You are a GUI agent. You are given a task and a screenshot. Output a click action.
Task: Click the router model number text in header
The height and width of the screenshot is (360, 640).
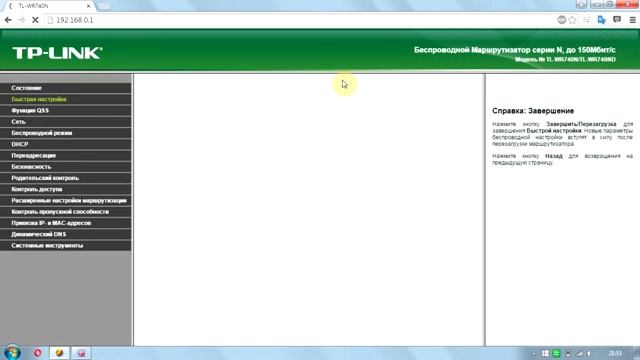pyautogui.click(x=565, y=60)
